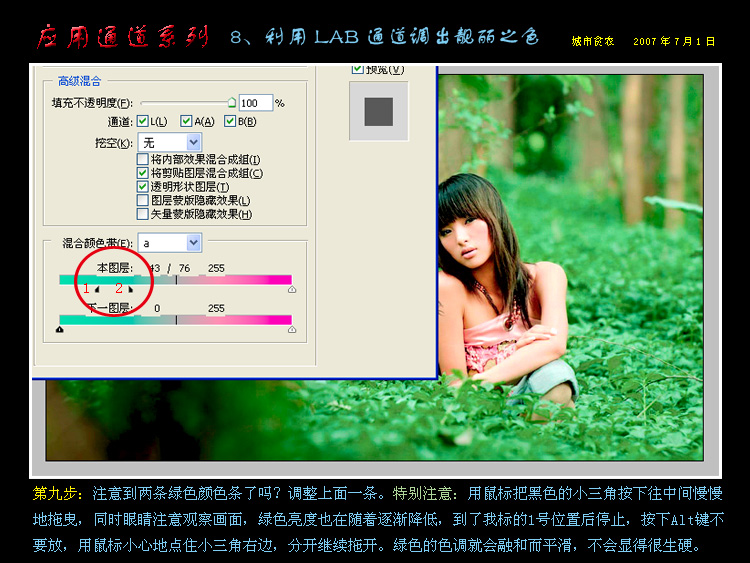Click 本图层 white triangle at right end
Screen dimensions: 750x563
click(x=292, y=289)
